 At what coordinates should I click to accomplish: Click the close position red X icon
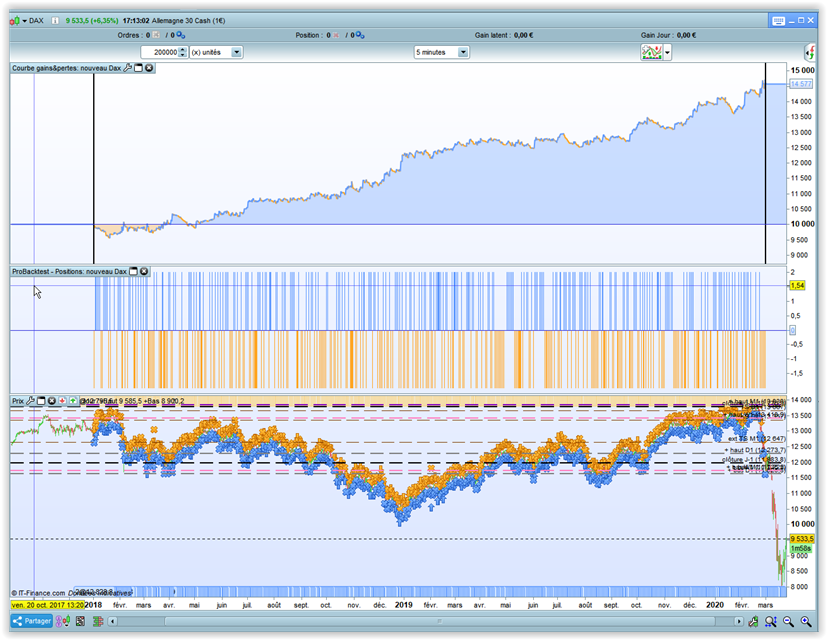[x=335, y=35]
